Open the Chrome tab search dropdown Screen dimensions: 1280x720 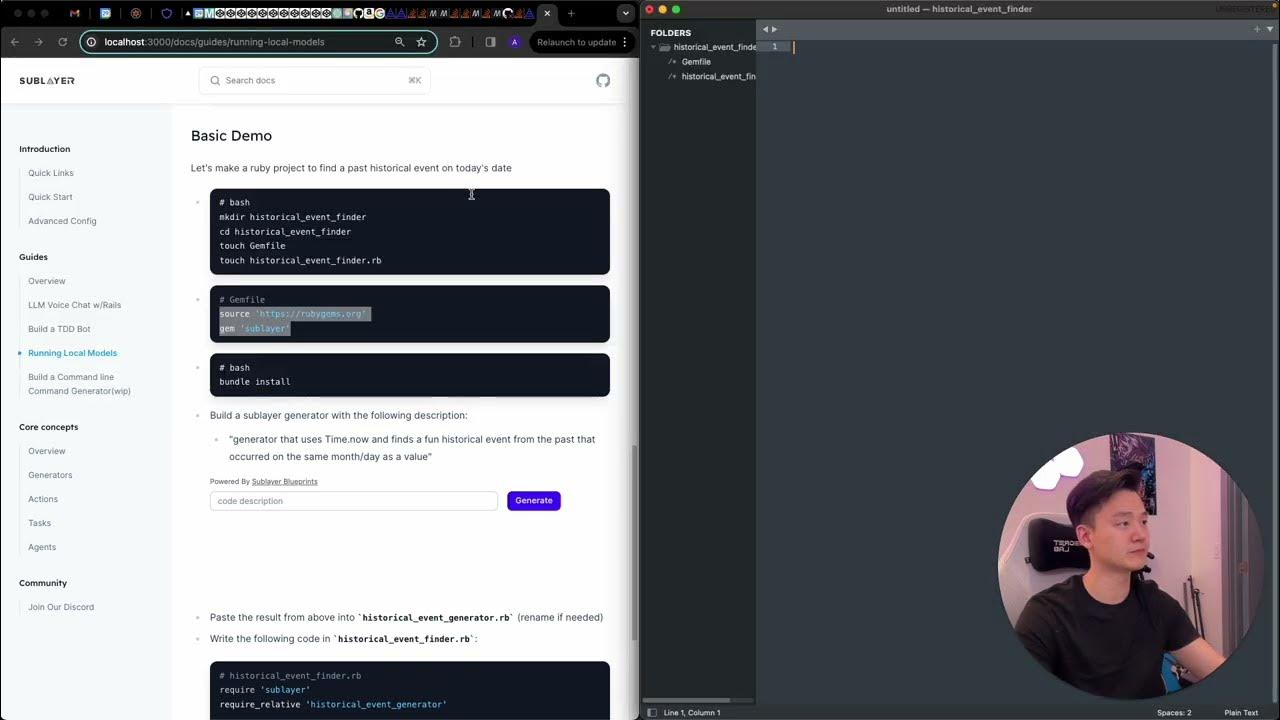[x=625, y=14]
